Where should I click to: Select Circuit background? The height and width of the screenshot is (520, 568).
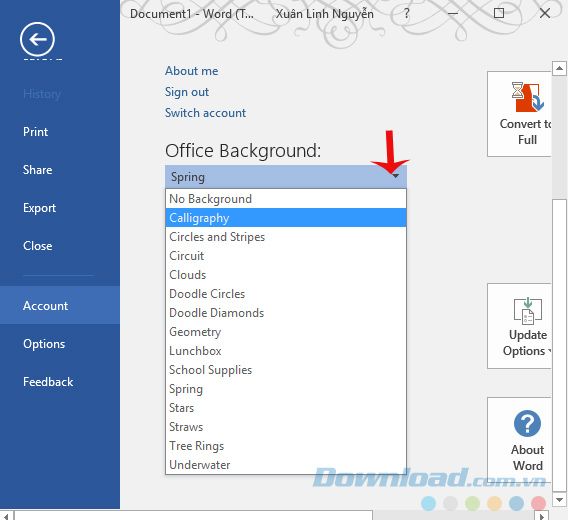click(286, 256)
